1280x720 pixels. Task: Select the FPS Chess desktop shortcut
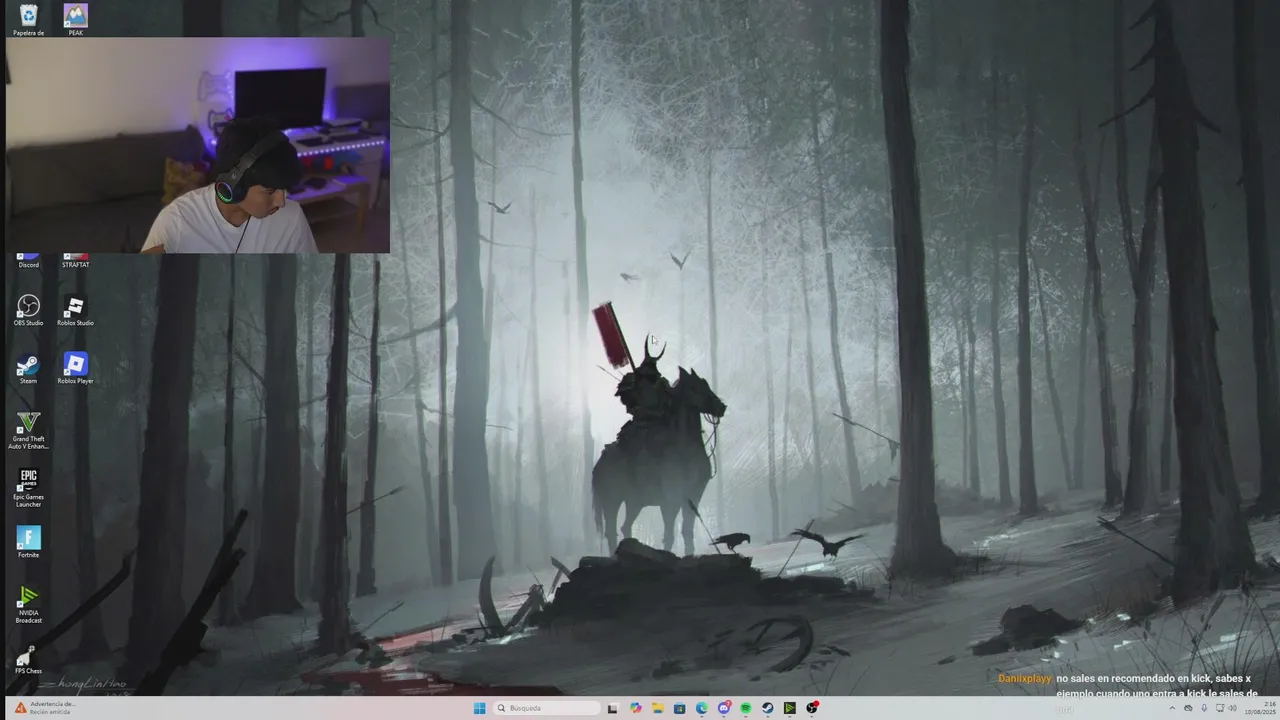coord(28,661)
